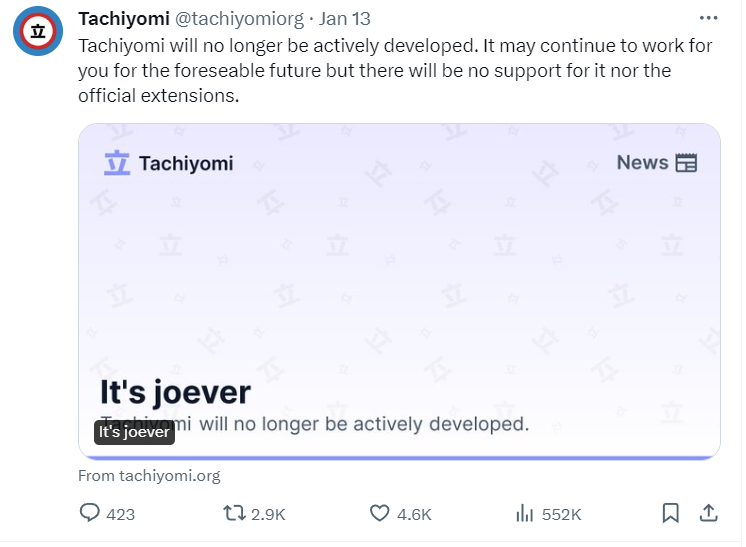Open Tachiyomi profile avatar
Screen dimensions: 746x547
(x=38, y=31)
